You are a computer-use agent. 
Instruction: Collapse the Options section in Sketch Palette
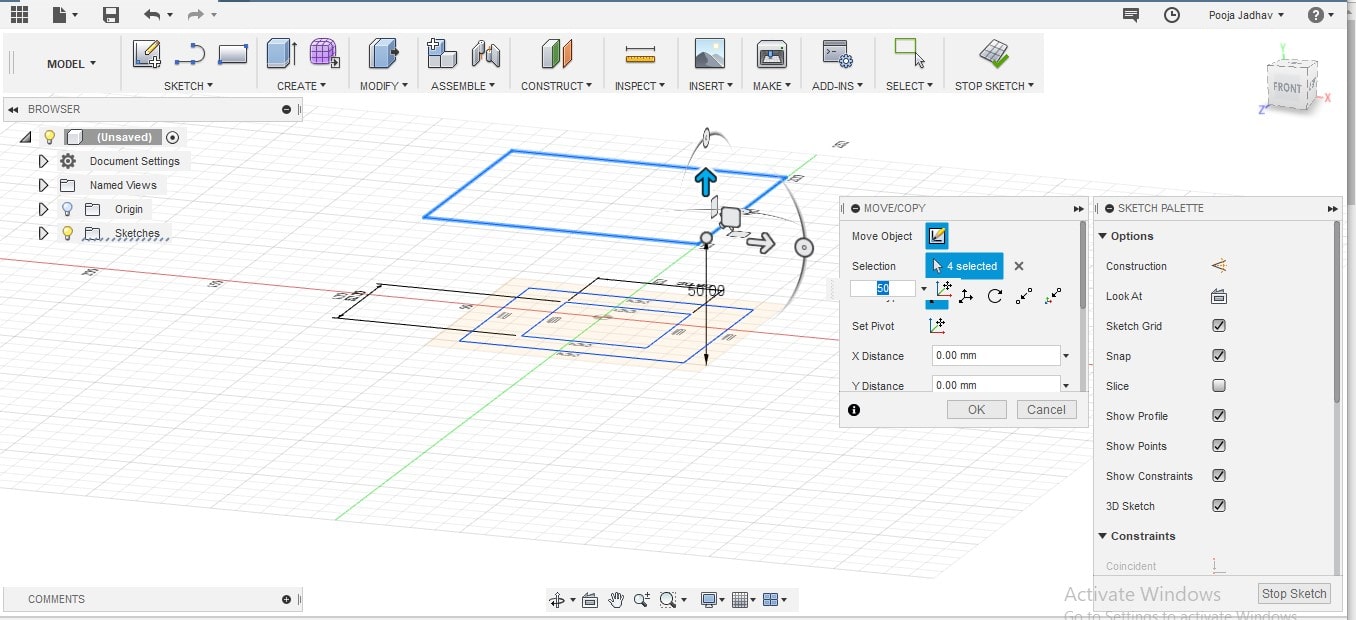click(x=1104, y=236)
